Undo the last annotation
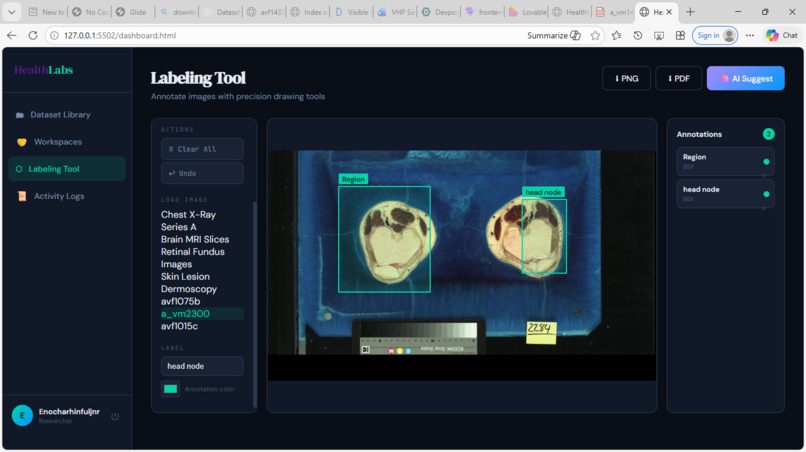Image resolution: width=806 pixels, height=452 pixels. point(202,173)
